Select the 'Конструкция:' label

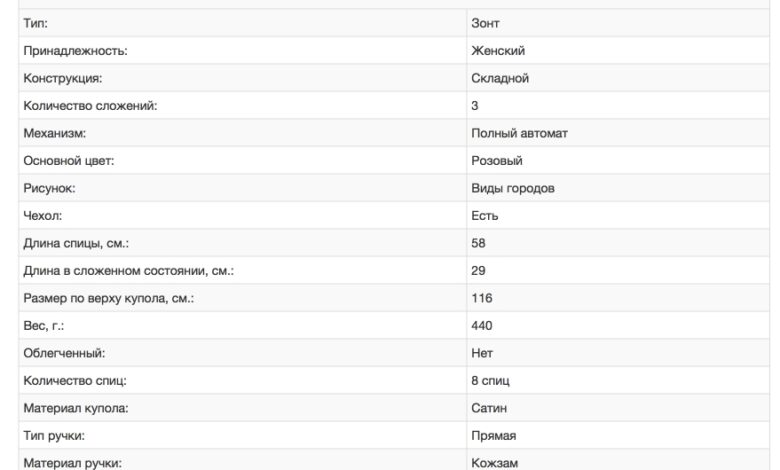pyautogui.click(x=63, y=78)
